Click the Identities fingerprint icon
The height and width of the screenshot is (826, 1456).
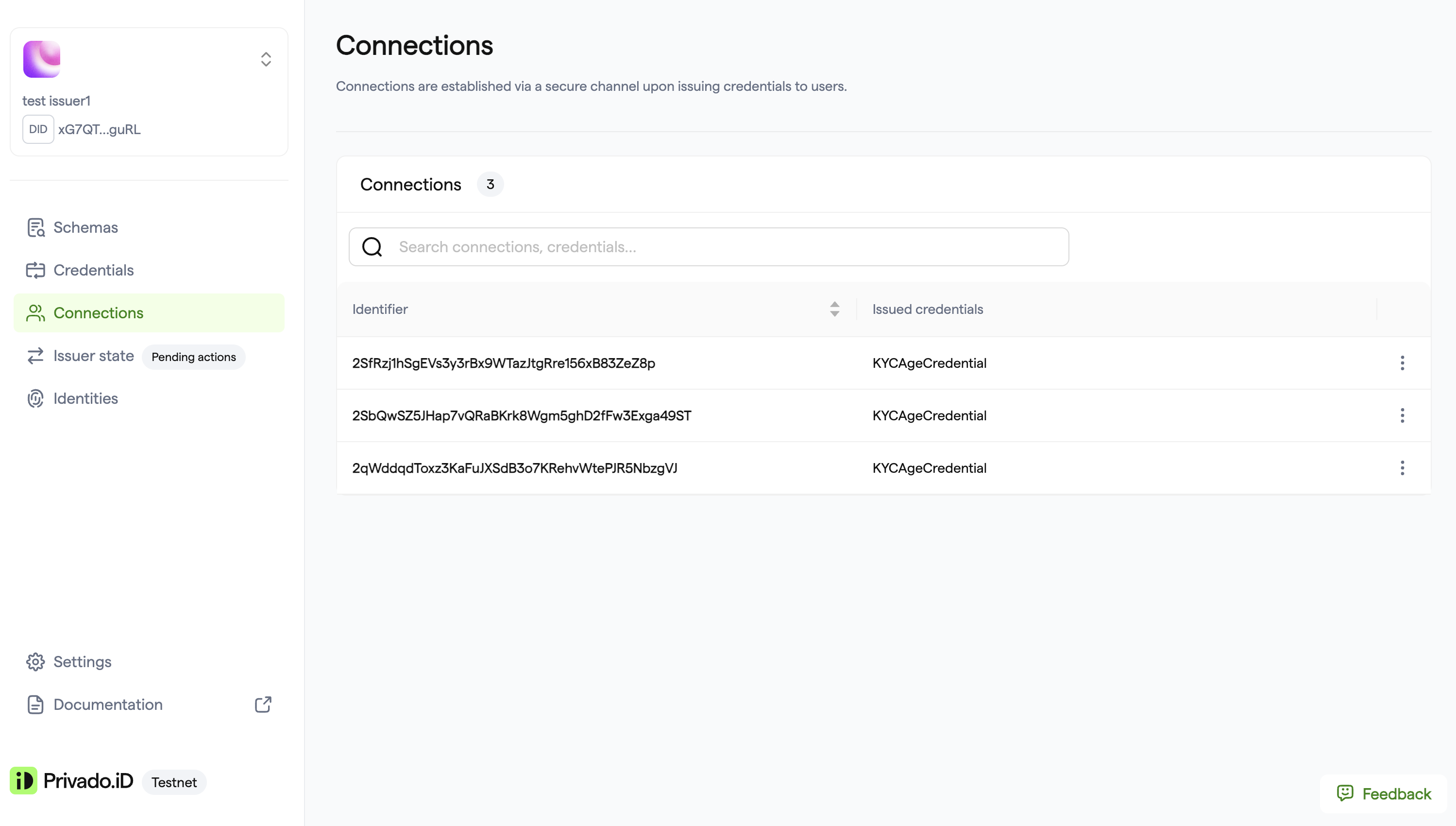(36, 398)
